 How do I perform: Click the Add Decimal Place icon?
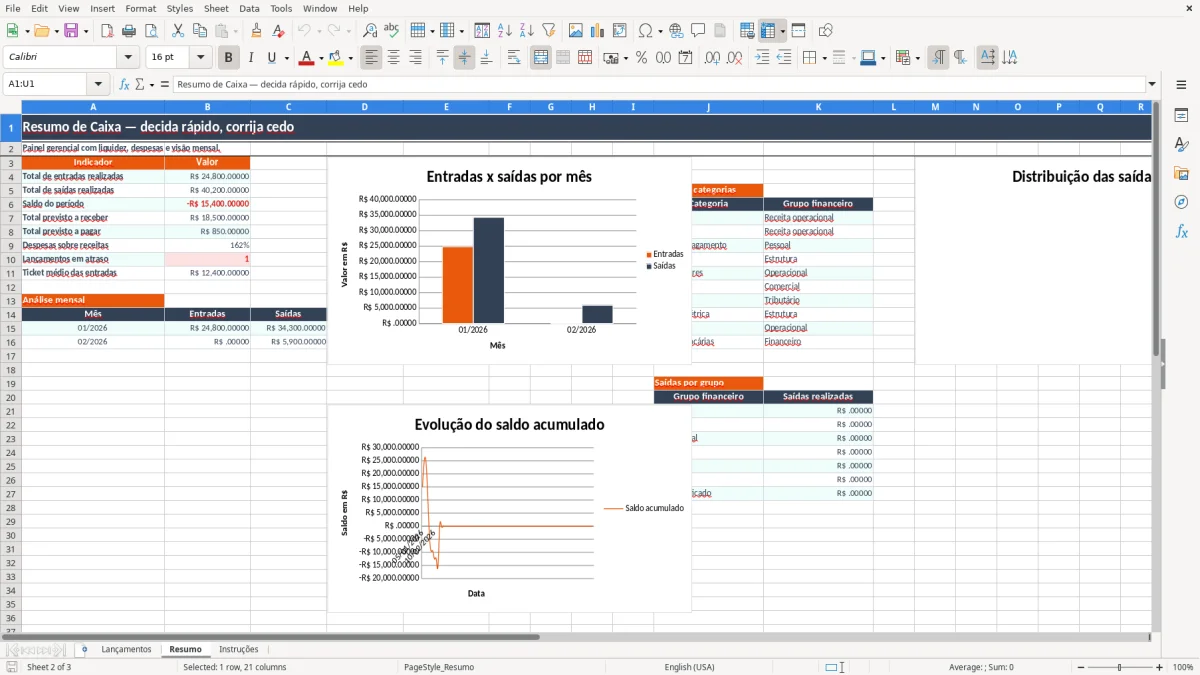pos(713,58)
